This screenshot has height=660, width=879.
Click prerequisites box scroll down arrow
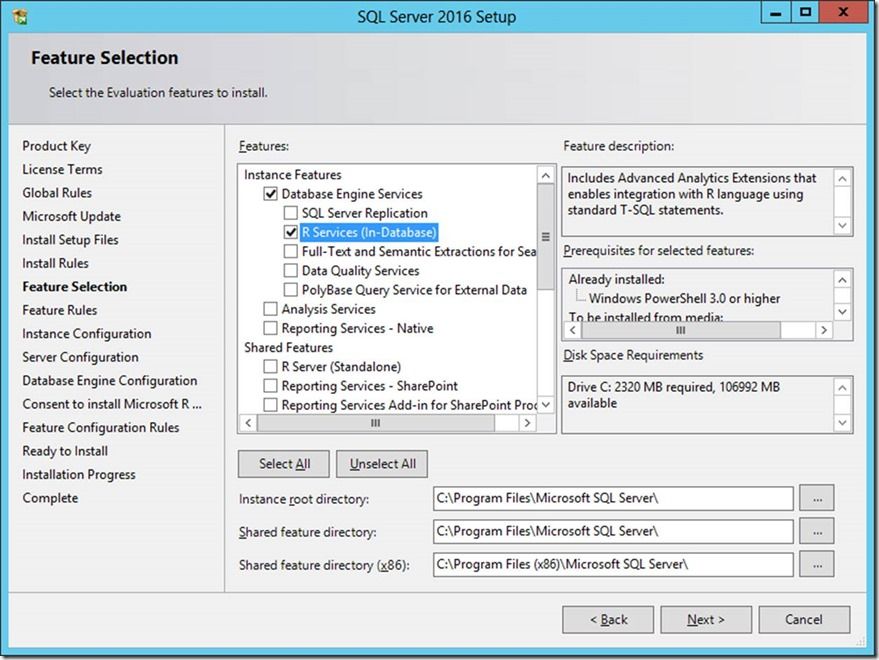coord(842,311)
